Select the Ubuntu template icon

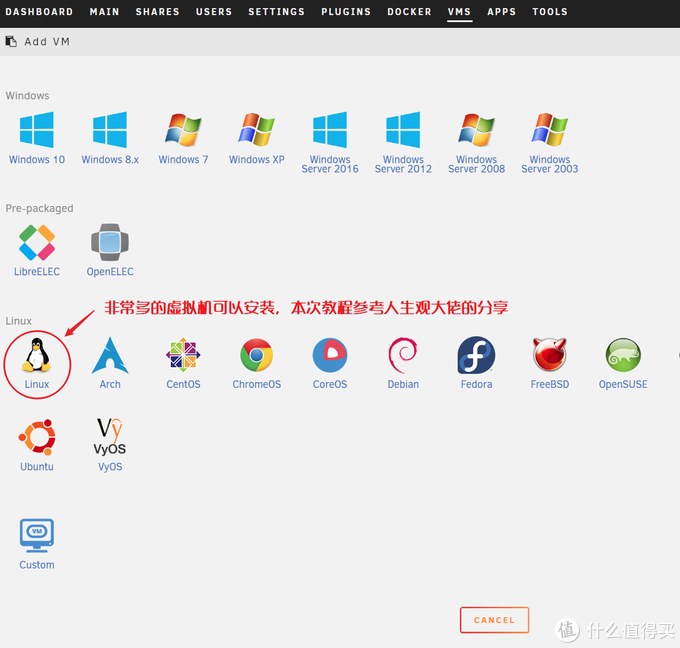(x=37, y=438)
